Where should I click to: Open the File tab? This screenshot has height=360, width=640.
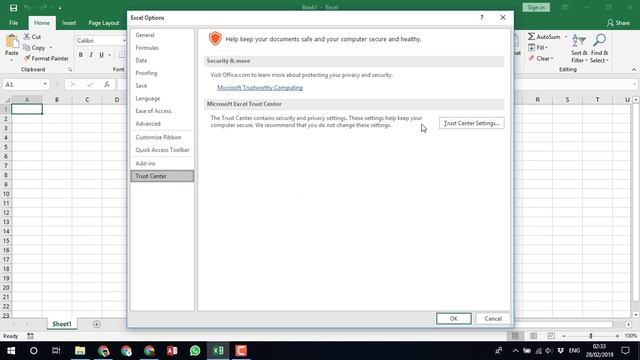click(13, 23)
